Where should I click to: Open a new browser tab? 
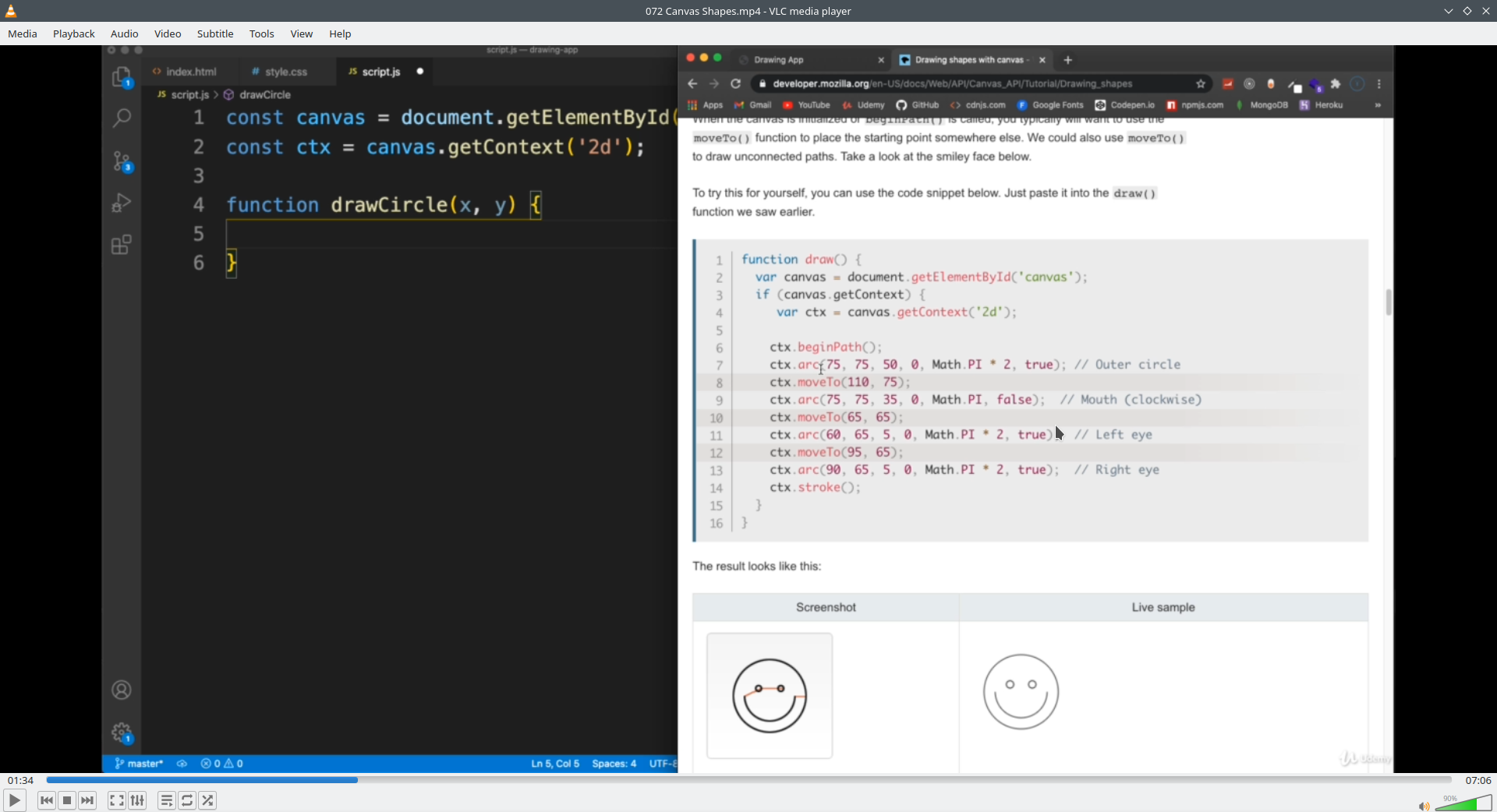1068,60
